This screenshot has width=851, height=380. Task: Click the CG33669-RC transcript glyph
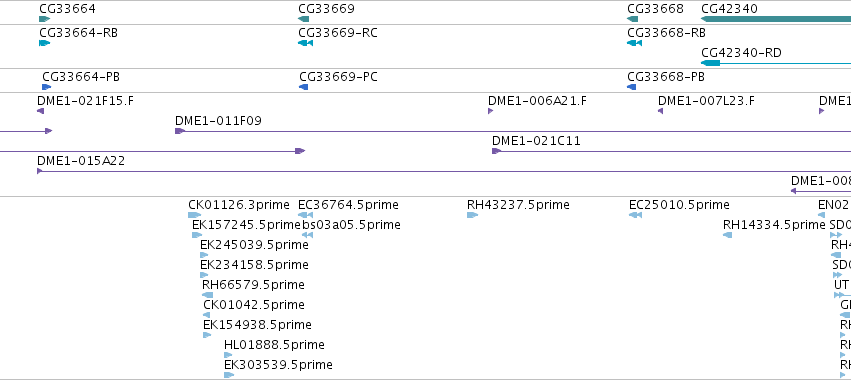[x=306, y=43]
